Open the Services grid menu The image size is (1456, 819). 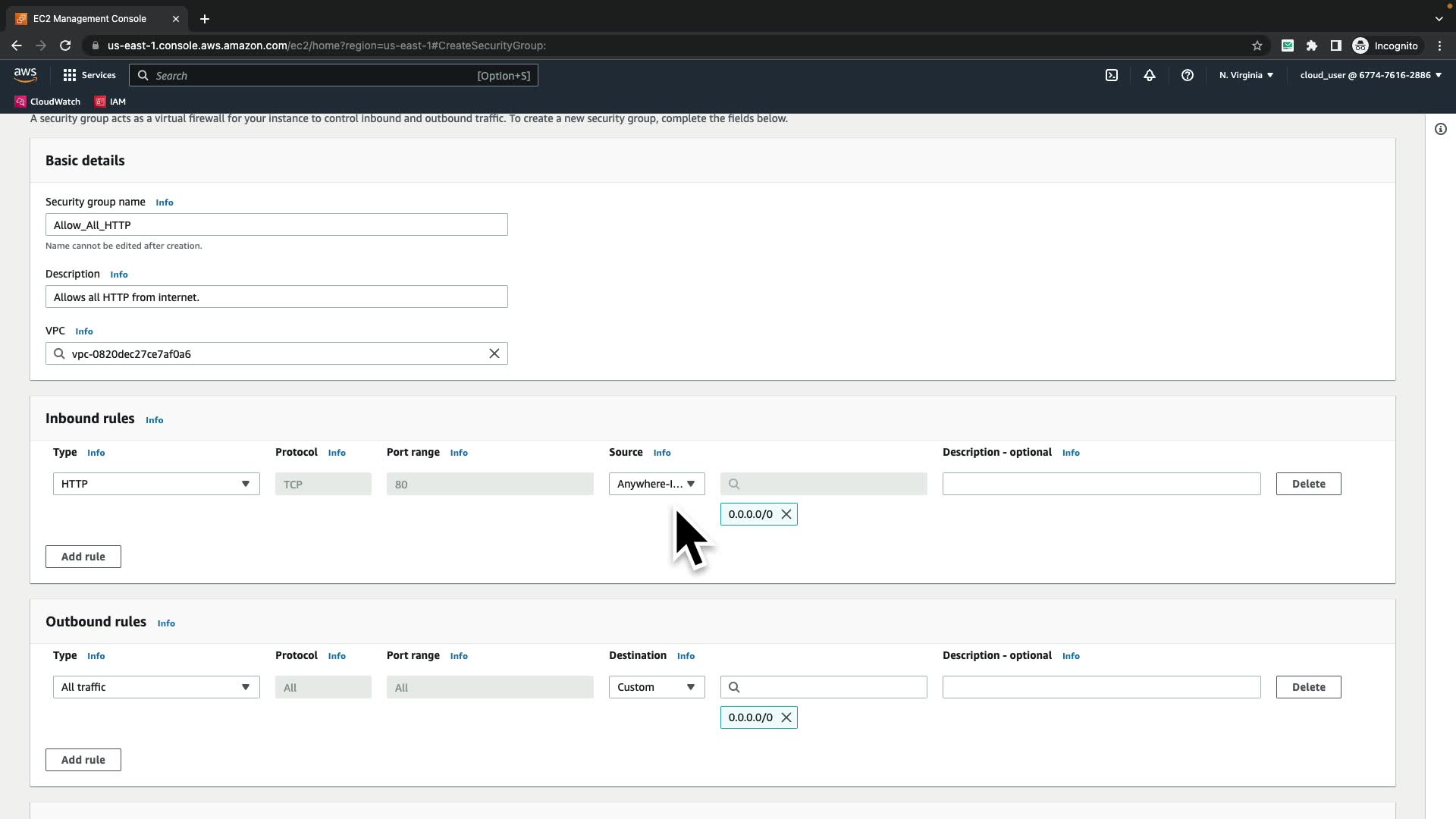point(89,75)
